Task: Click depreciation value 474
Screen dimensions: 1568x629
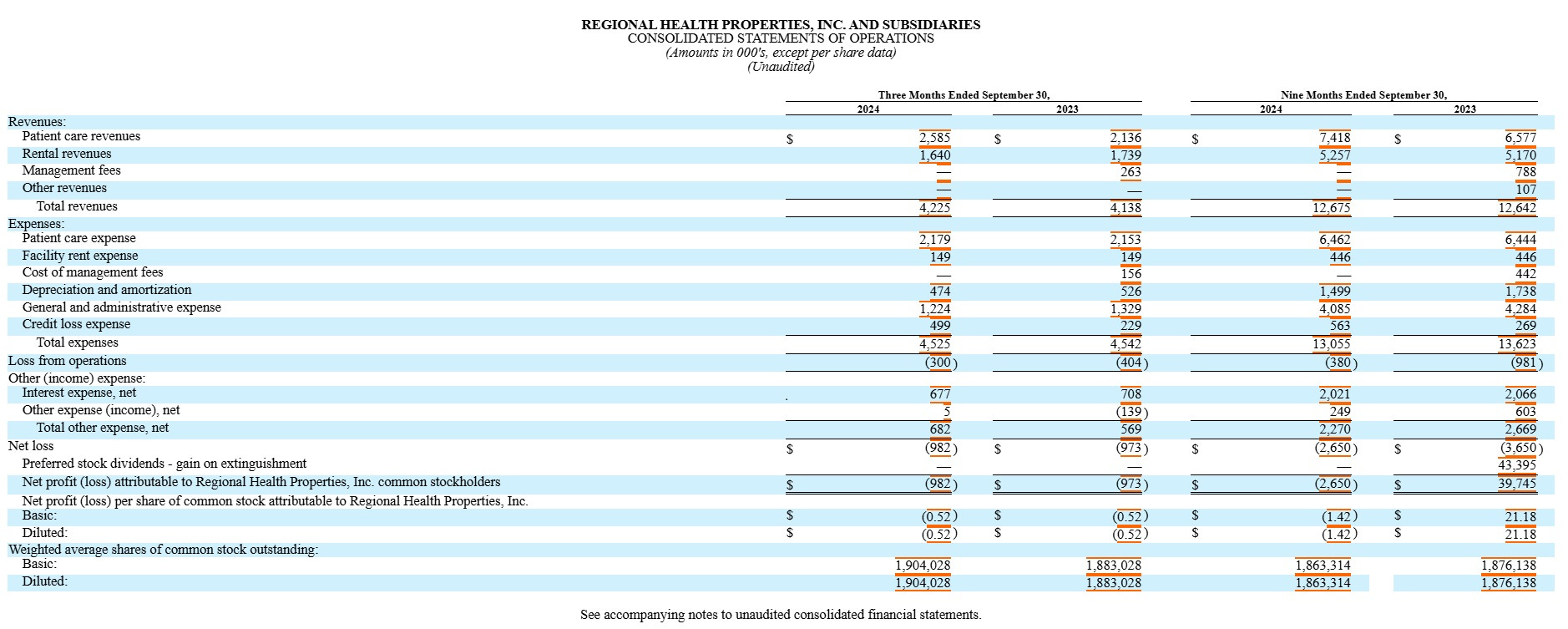Action: pos(940,292)
